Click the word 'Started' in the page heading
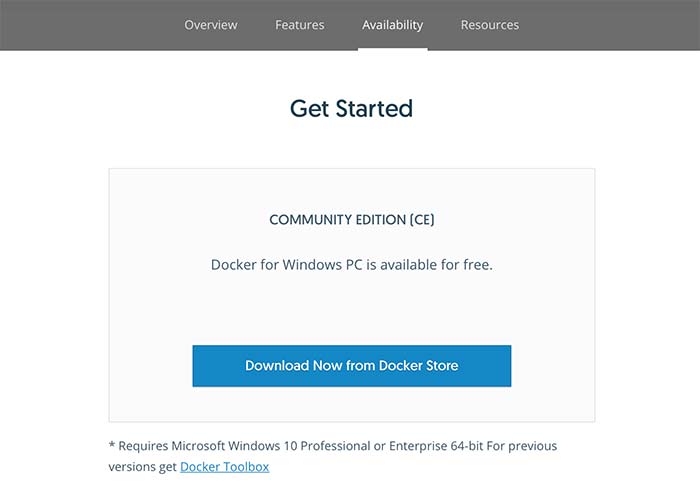 click(374, 108)
